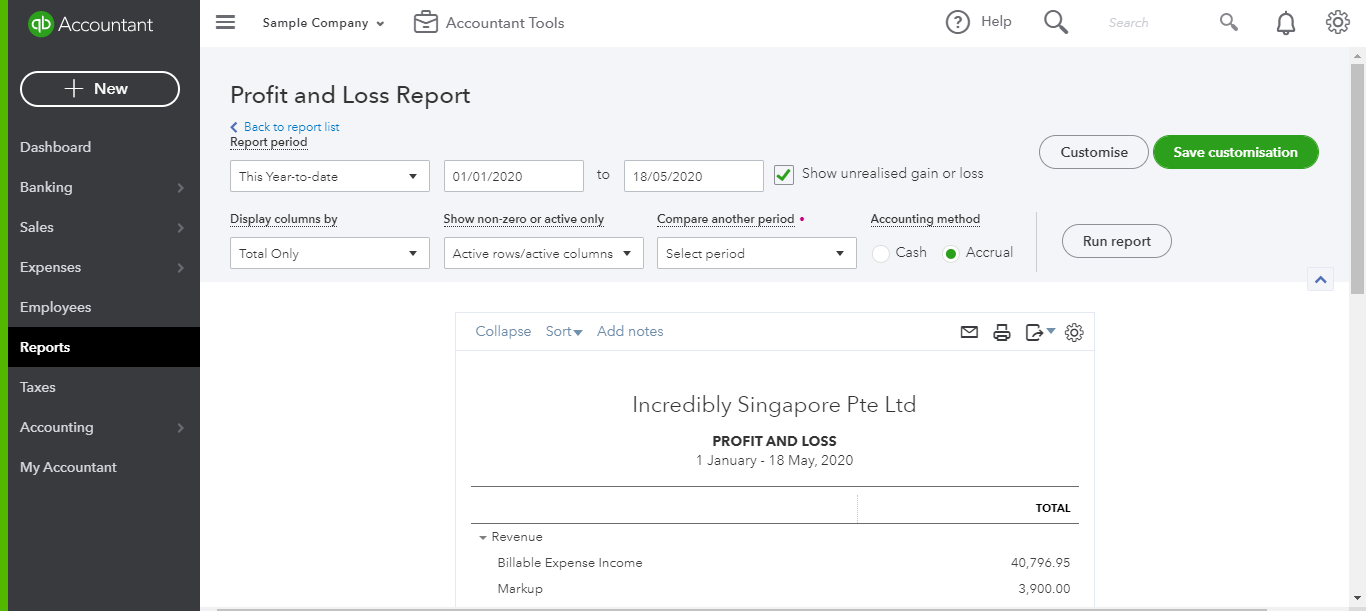Viewport: 1366px width, 611px height.
Task: Expand the Expenses sidebar submenu
Action: 181,268
